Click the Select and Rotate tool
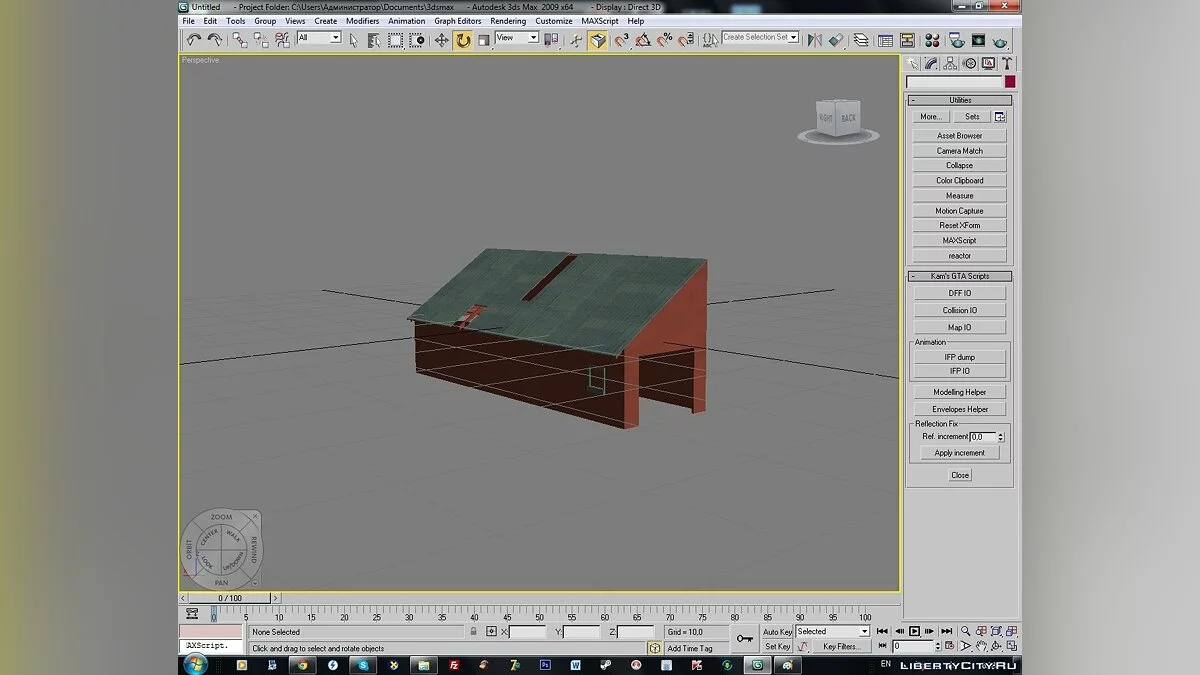This screenshot has width=1200, height=675. 463,40
